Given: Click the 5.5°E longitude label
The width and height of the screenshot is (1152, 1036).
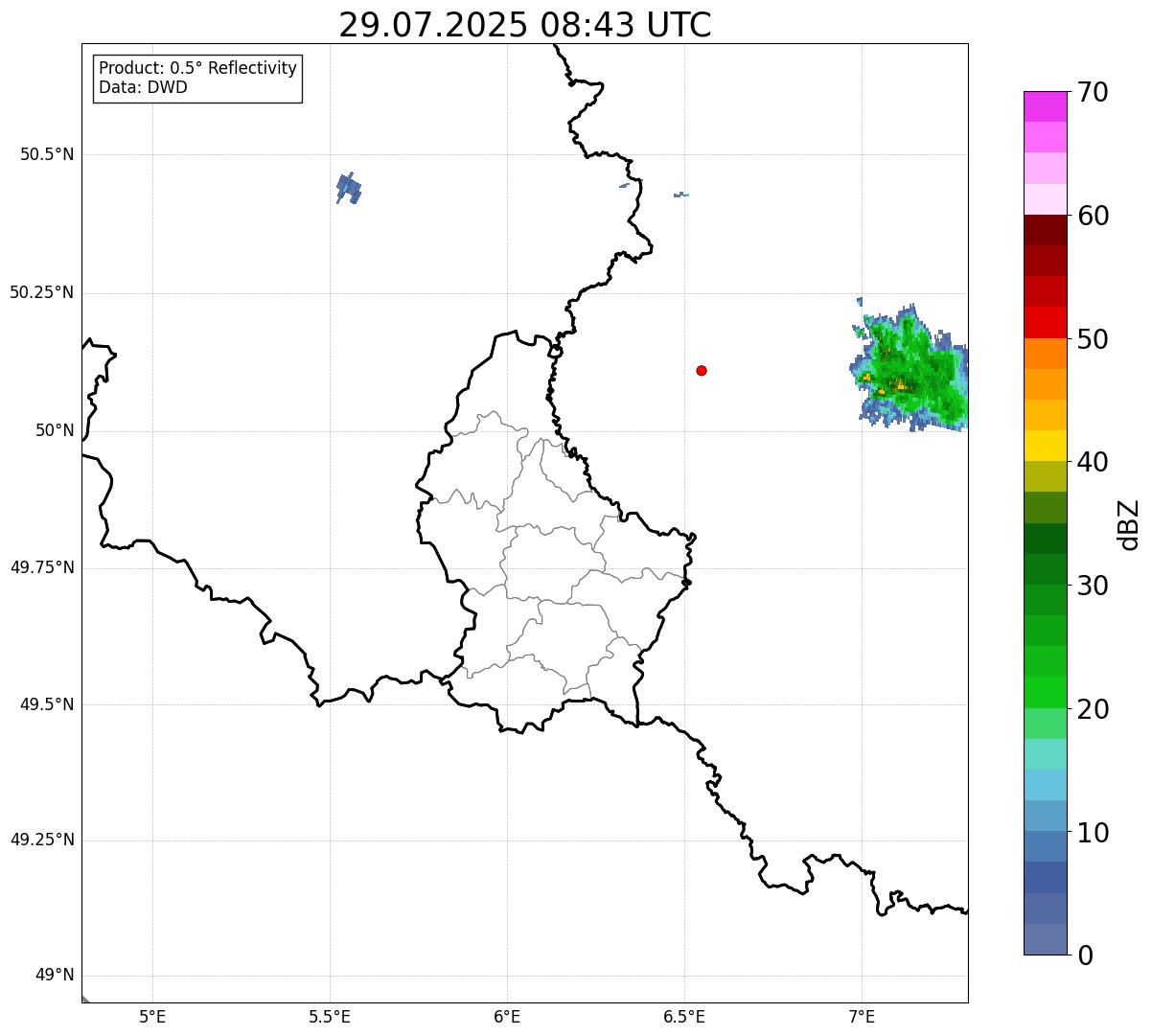Looking at the screenshot, I should (330, 1017).
